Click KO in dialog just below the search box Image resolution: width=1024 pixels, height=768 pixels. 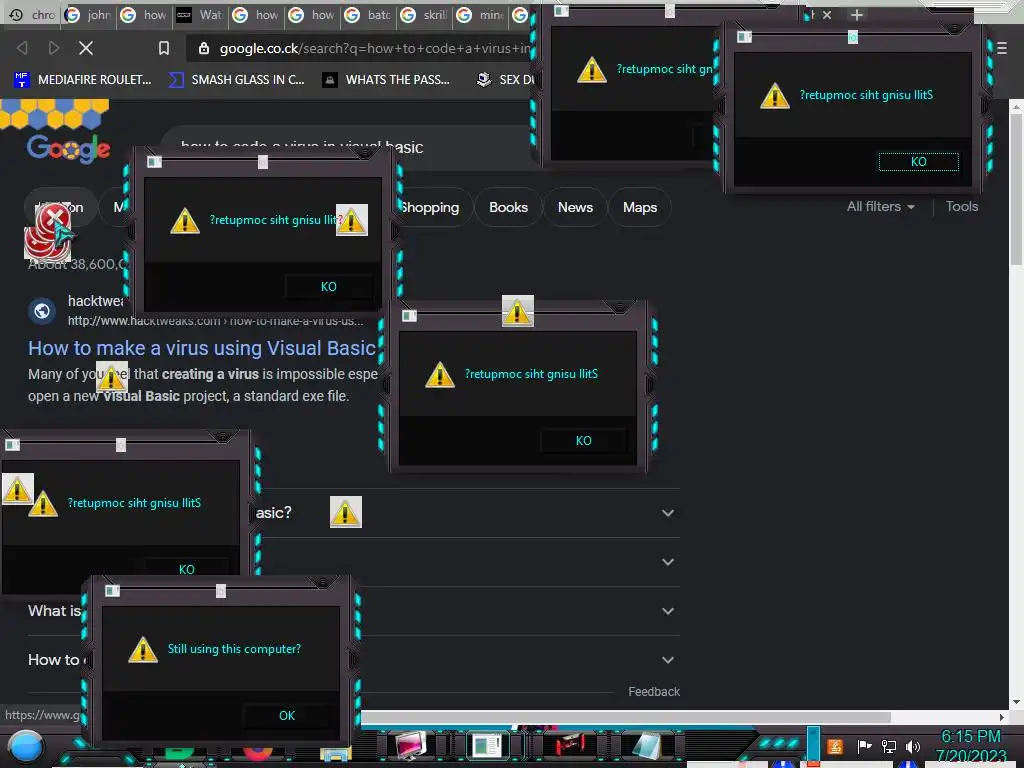(x=328, y=287)
